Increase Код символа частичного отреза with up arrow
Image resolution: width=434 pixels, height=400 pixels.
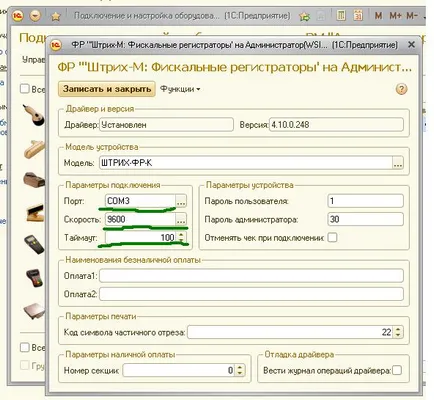[398, 329]
